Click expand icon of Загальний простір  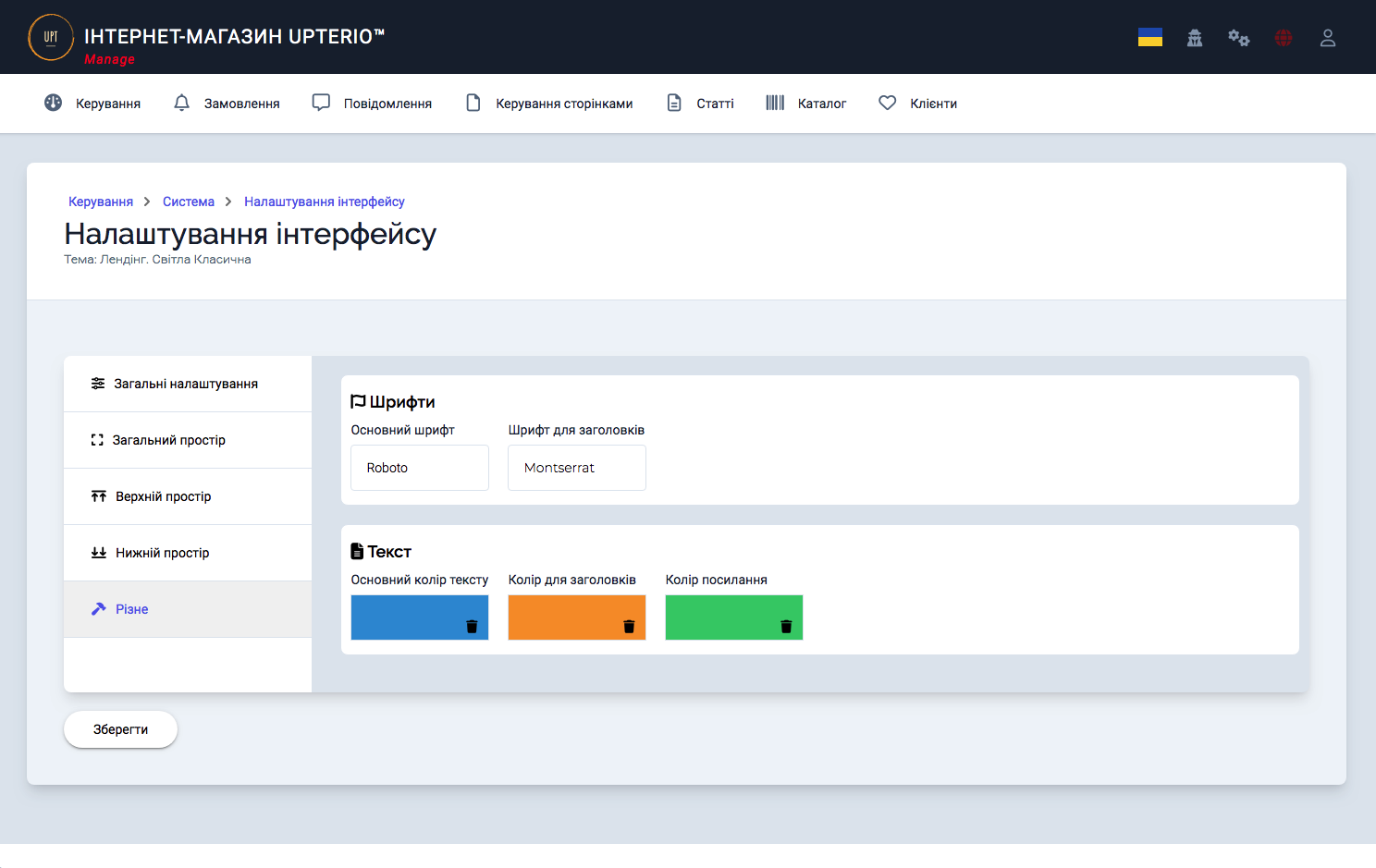97,440
